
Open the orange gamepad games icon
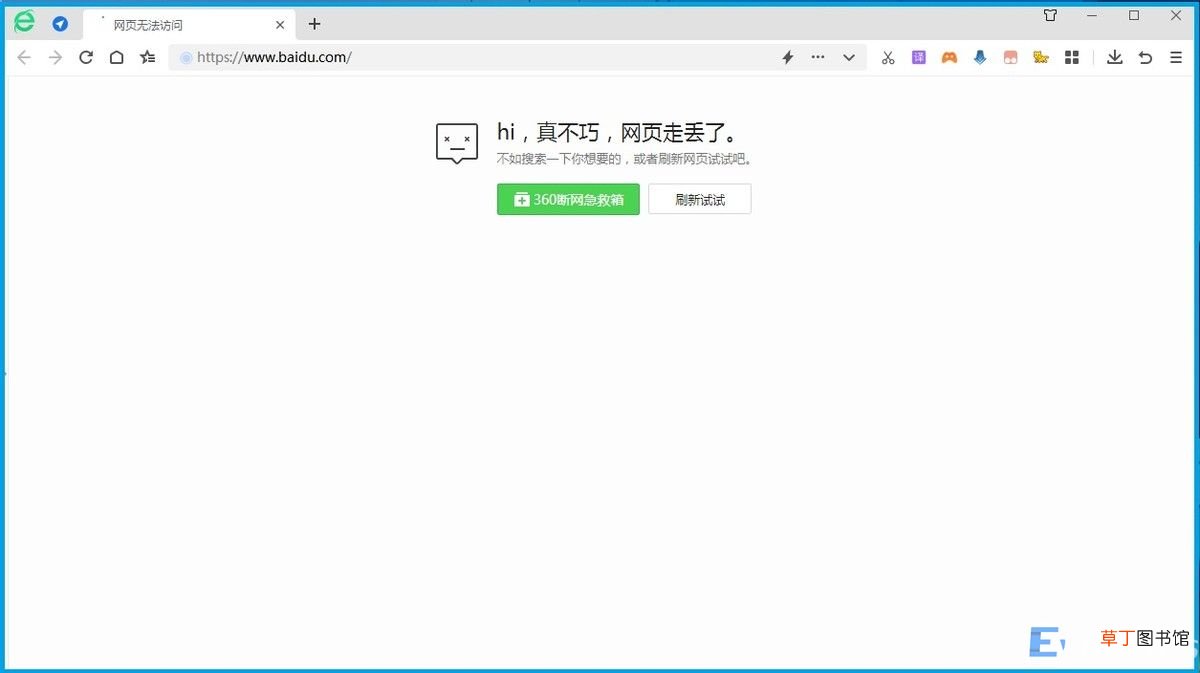(x=949, y=57)
